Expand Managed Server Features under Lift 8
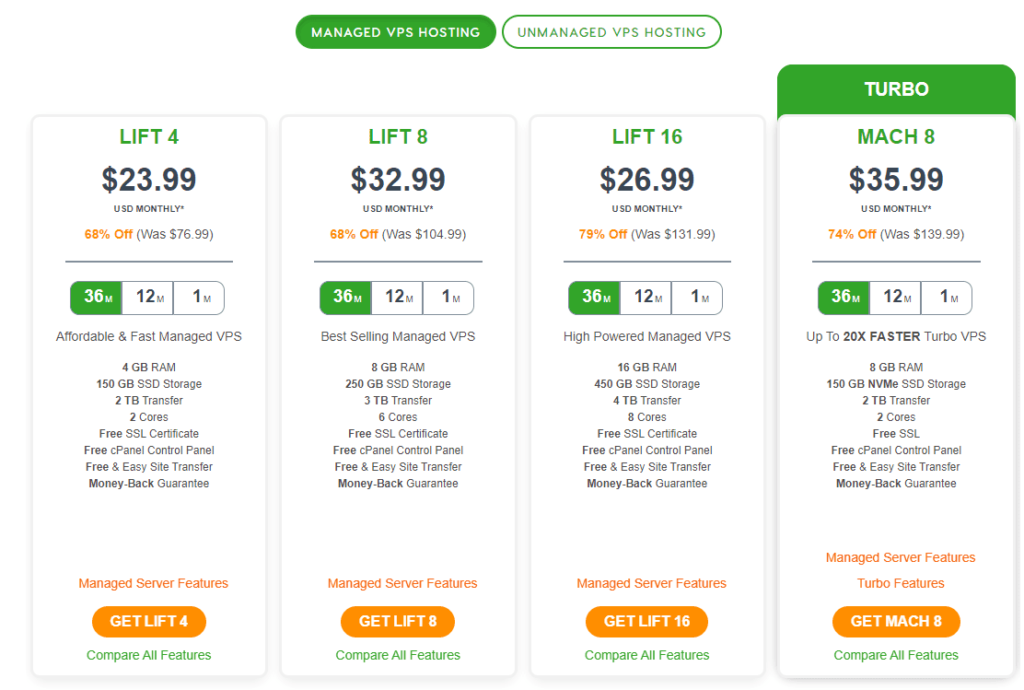 [402, 583]
